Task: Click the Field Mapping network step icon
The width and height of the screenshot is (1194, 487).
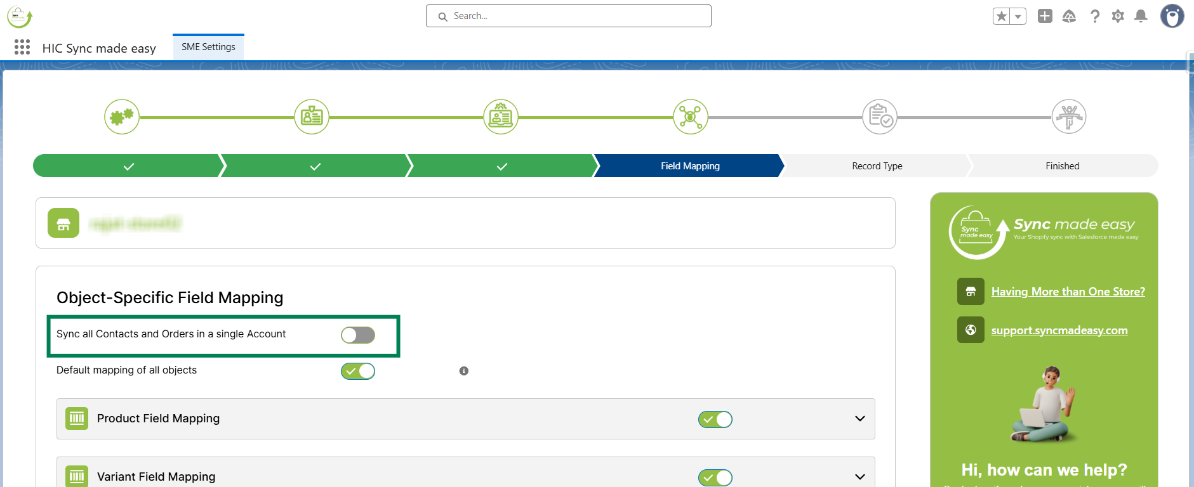Action: [x=691, y=117]
